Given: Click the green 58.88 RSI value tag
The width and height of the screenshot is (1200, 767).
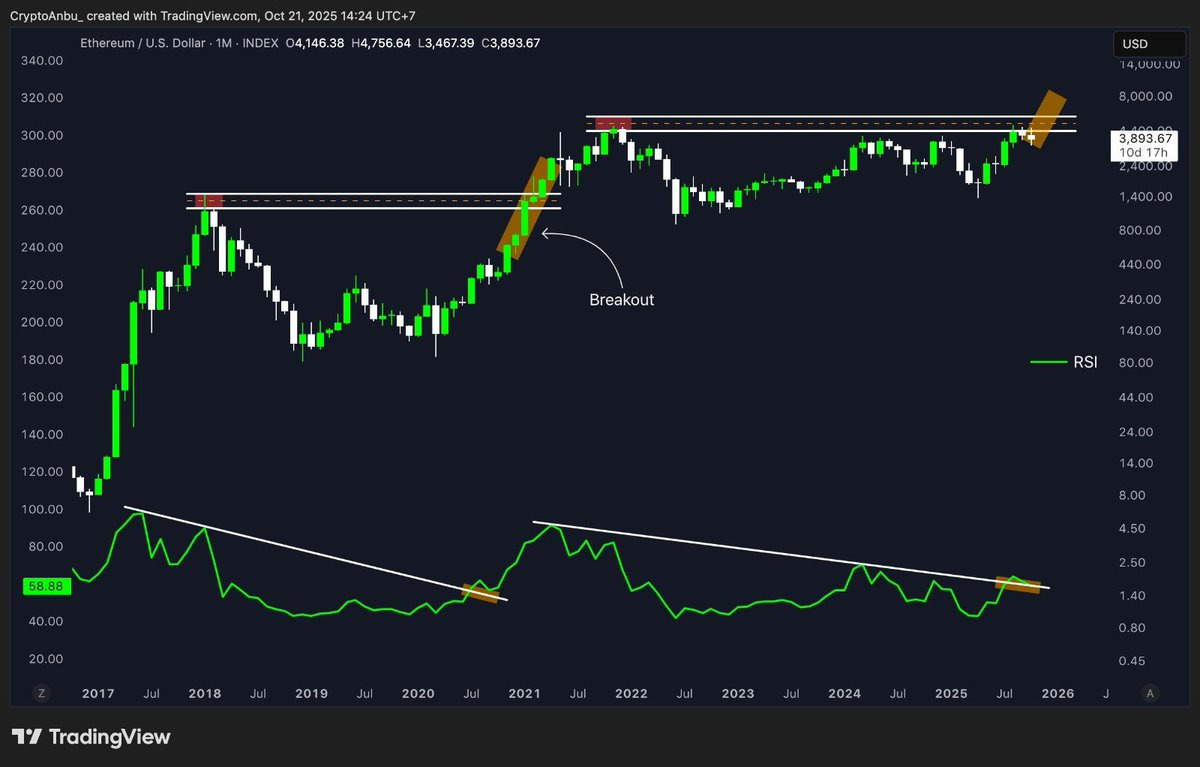Looking at the screenshot, I should coord(47,586).
